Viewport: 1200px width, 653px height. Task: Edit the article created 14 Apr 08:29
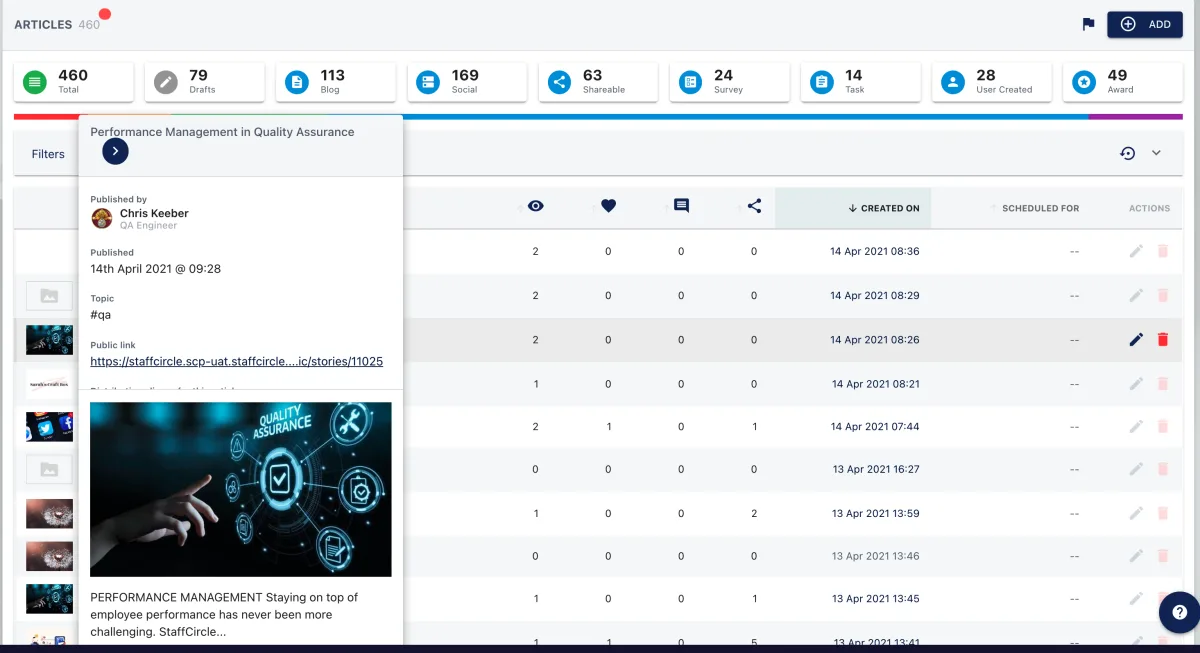click(1136, 296)
